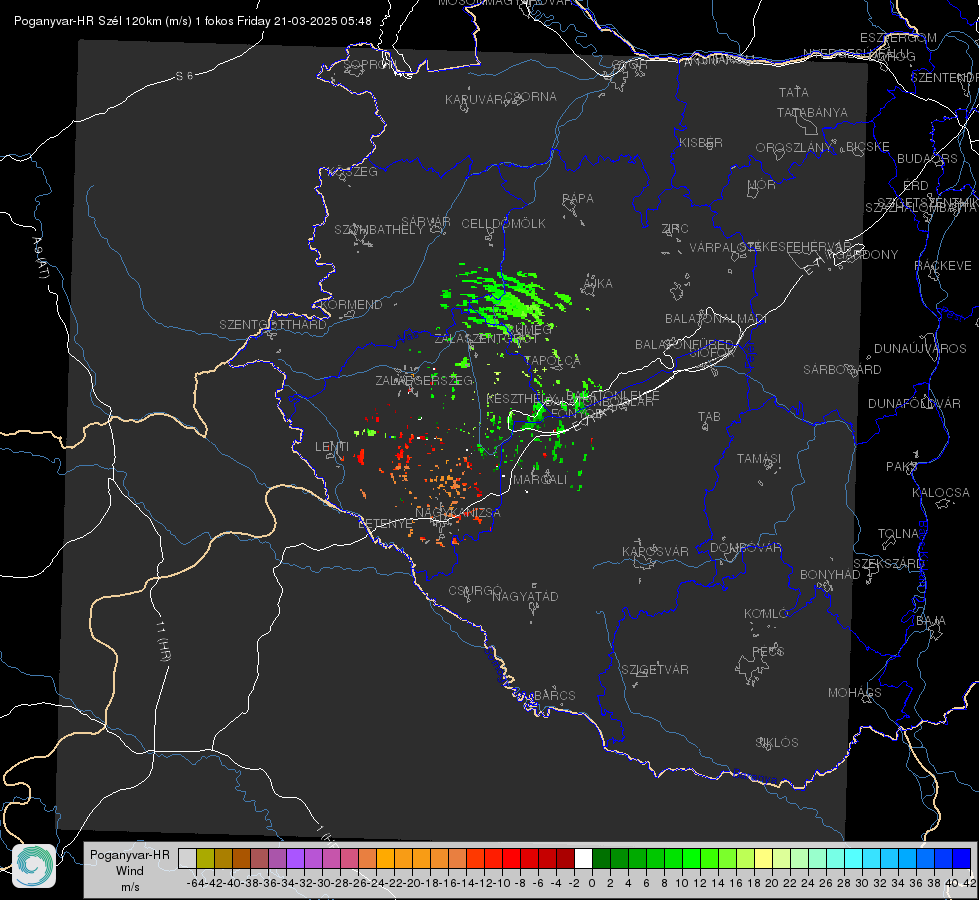979x900 pixels.
Task: Click the KAPOSVAR city label
Action: click(655, 551)
